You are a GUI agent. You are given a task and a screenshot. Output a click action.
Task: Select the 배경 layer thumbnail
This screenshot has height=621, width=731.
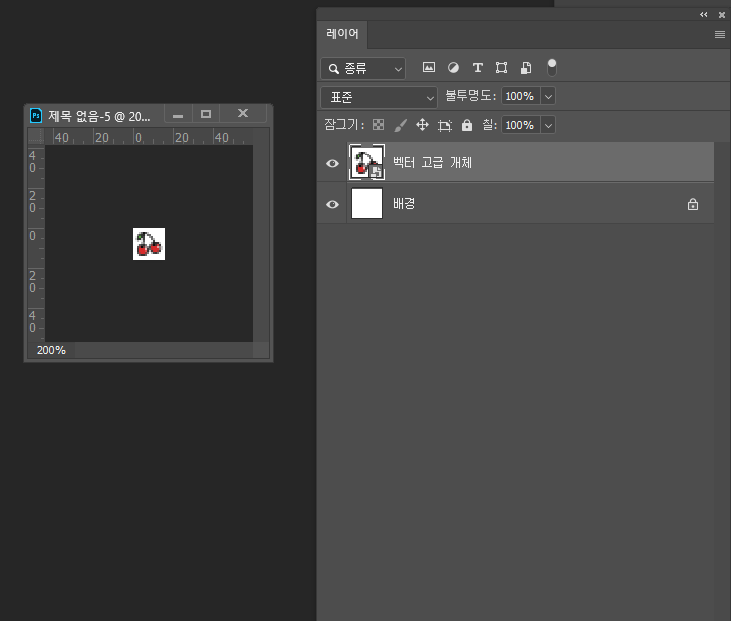[367, 203]
